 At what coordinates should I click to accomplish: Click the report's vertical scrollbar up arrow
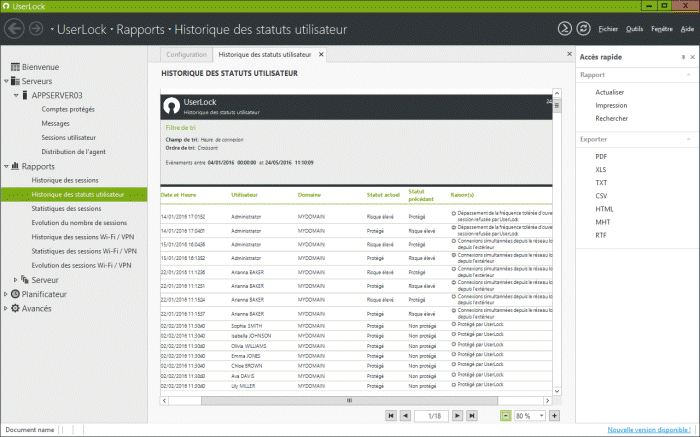pos(557,93)
